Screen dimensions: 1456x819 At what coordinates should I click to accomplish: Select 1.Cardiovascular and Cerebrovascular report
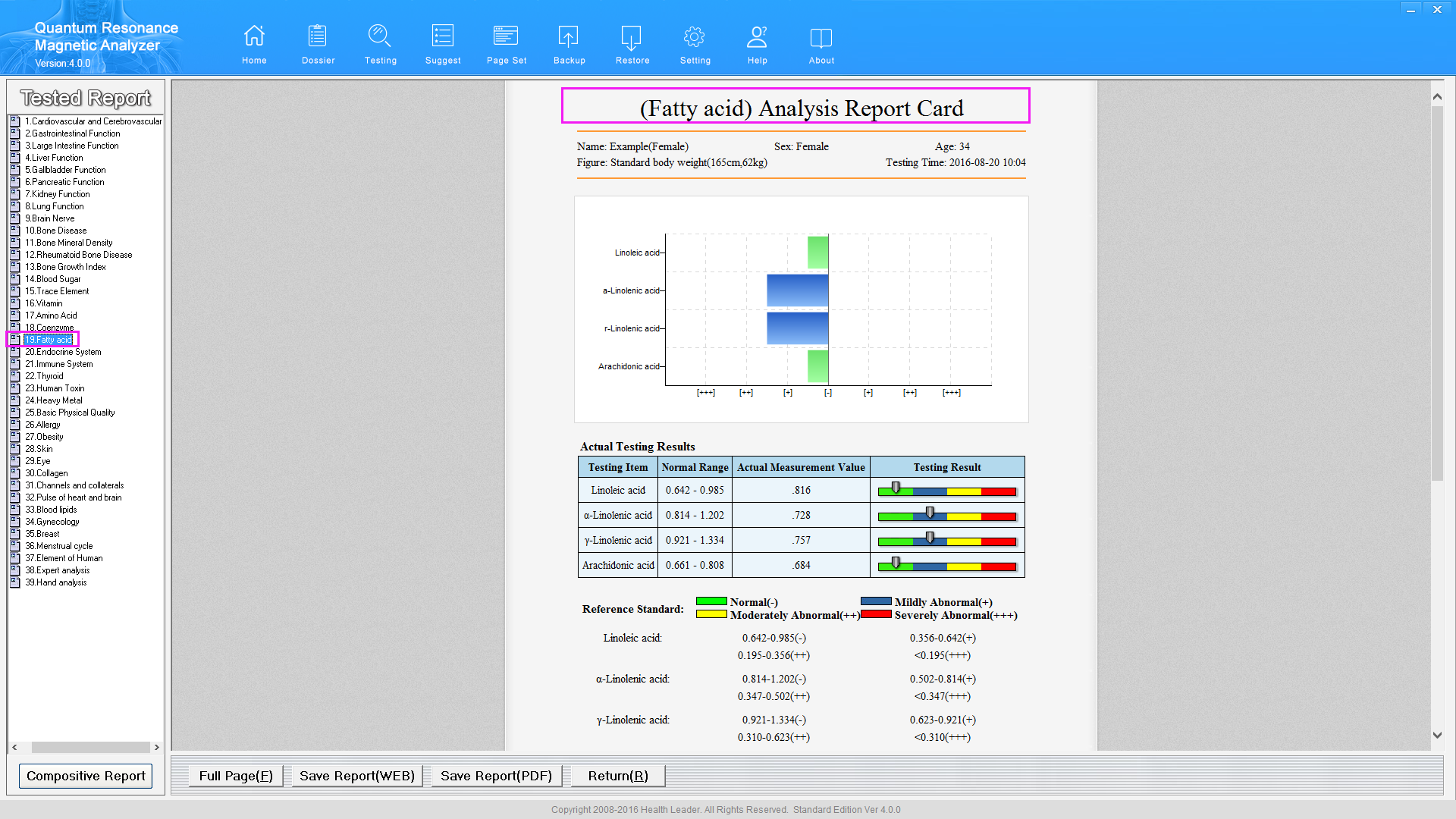(x=93, y=121)
